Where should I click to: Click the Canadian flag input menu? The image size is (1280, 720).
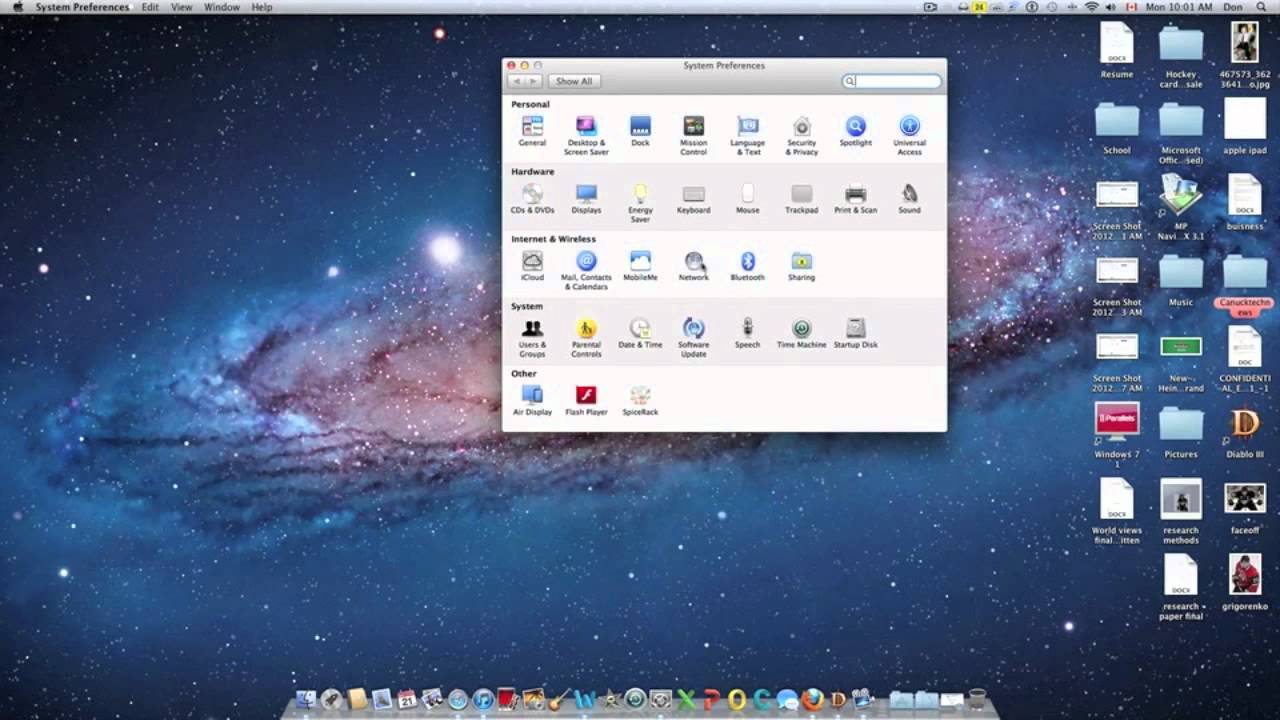coord(1132,7)
